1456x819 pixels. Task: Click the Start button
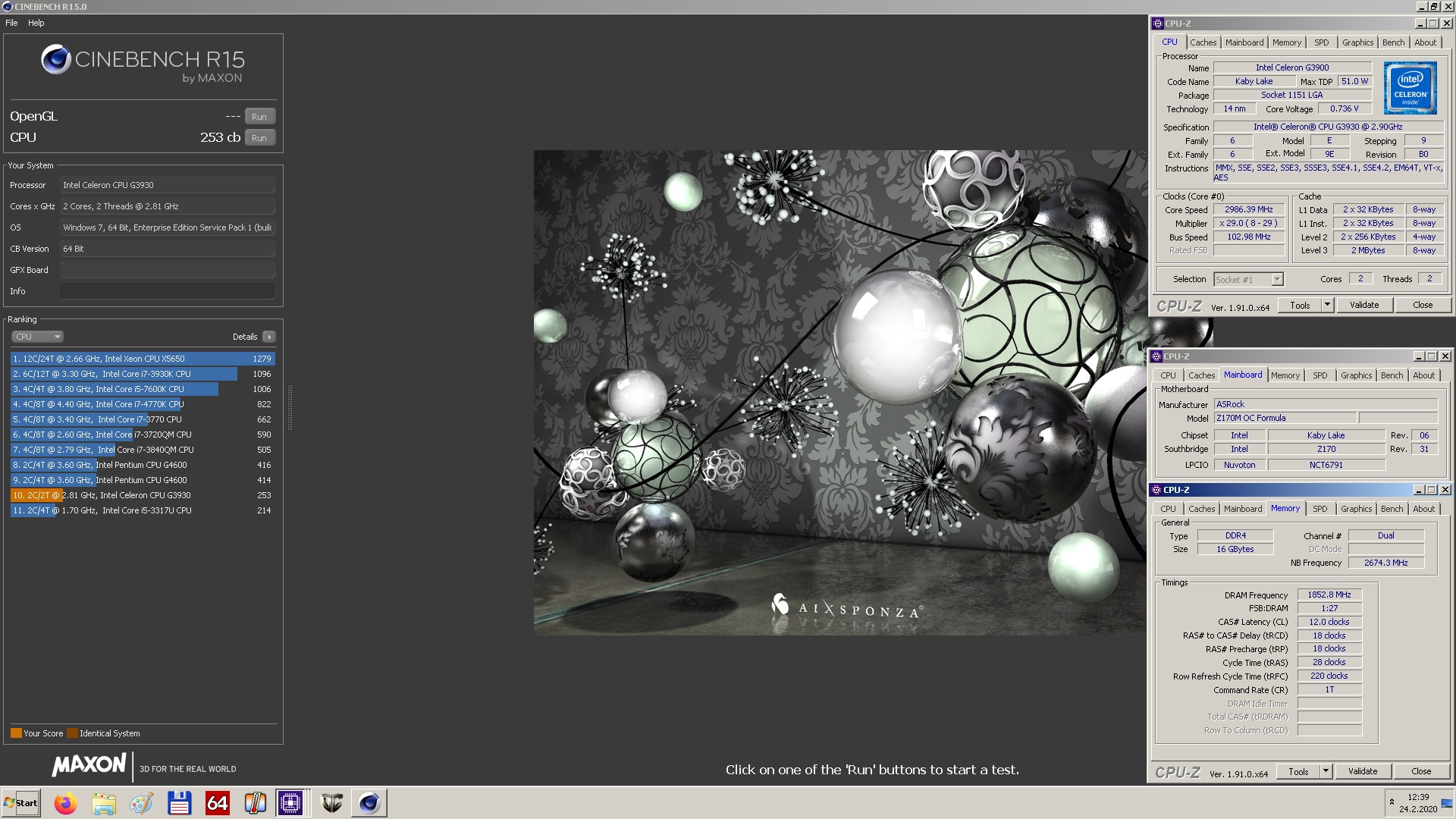coord(21,803)
